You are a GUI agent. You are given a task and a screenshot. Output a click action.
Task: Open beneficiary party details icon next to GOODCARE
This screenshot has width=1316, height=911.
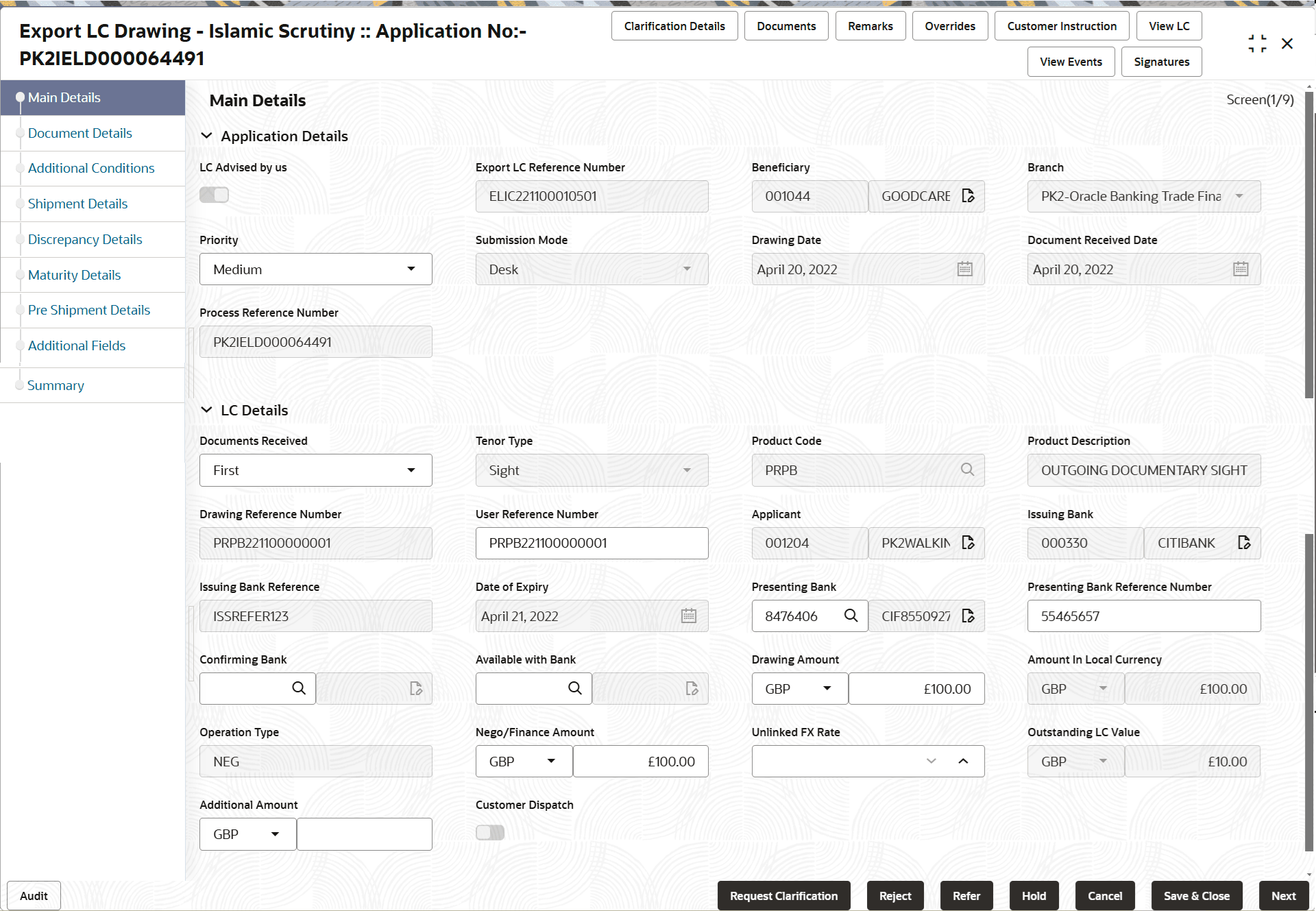pos(968,196)
